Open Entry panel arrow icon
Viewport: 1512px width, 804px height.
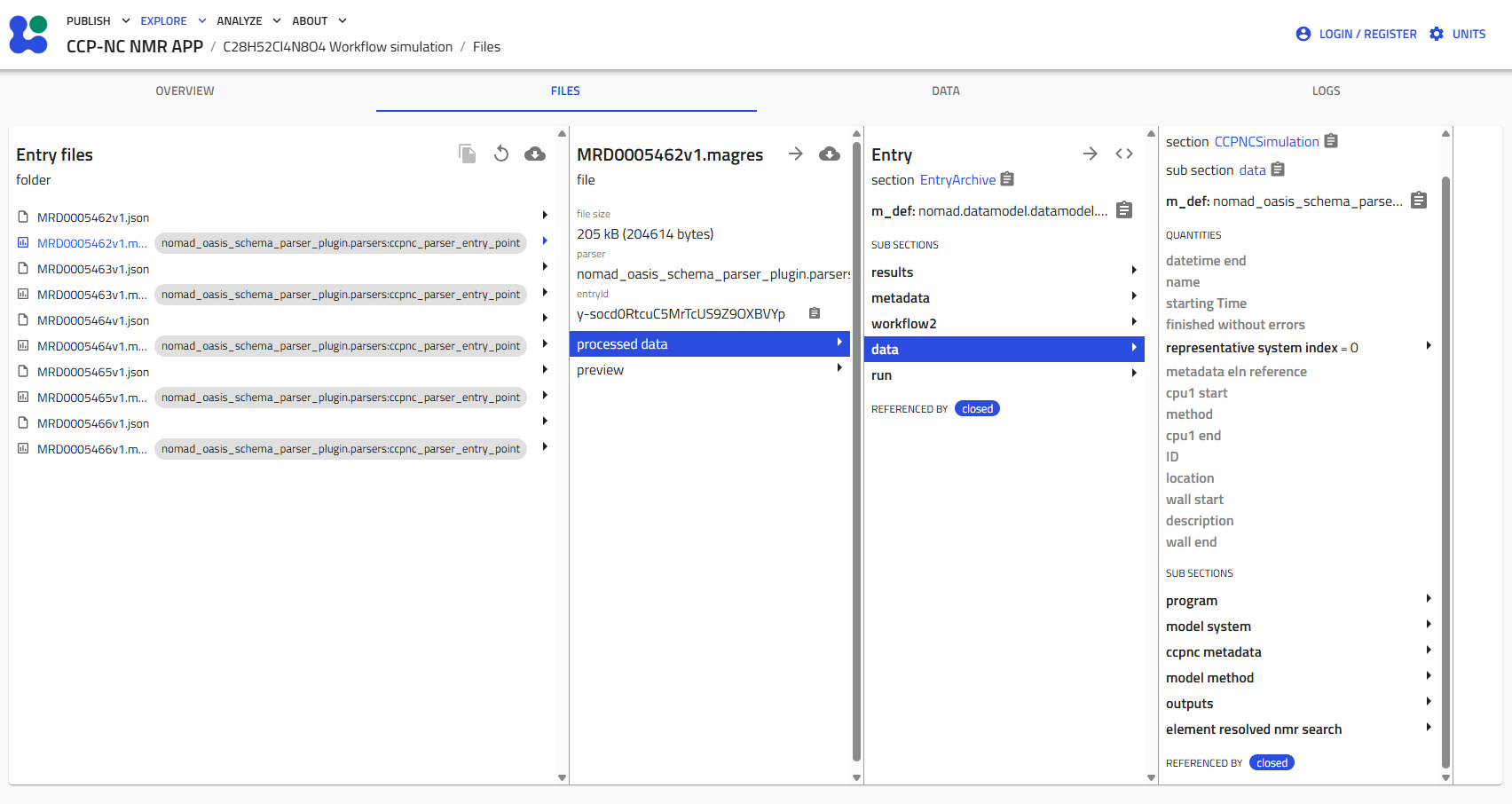(x=1091, y=154)
